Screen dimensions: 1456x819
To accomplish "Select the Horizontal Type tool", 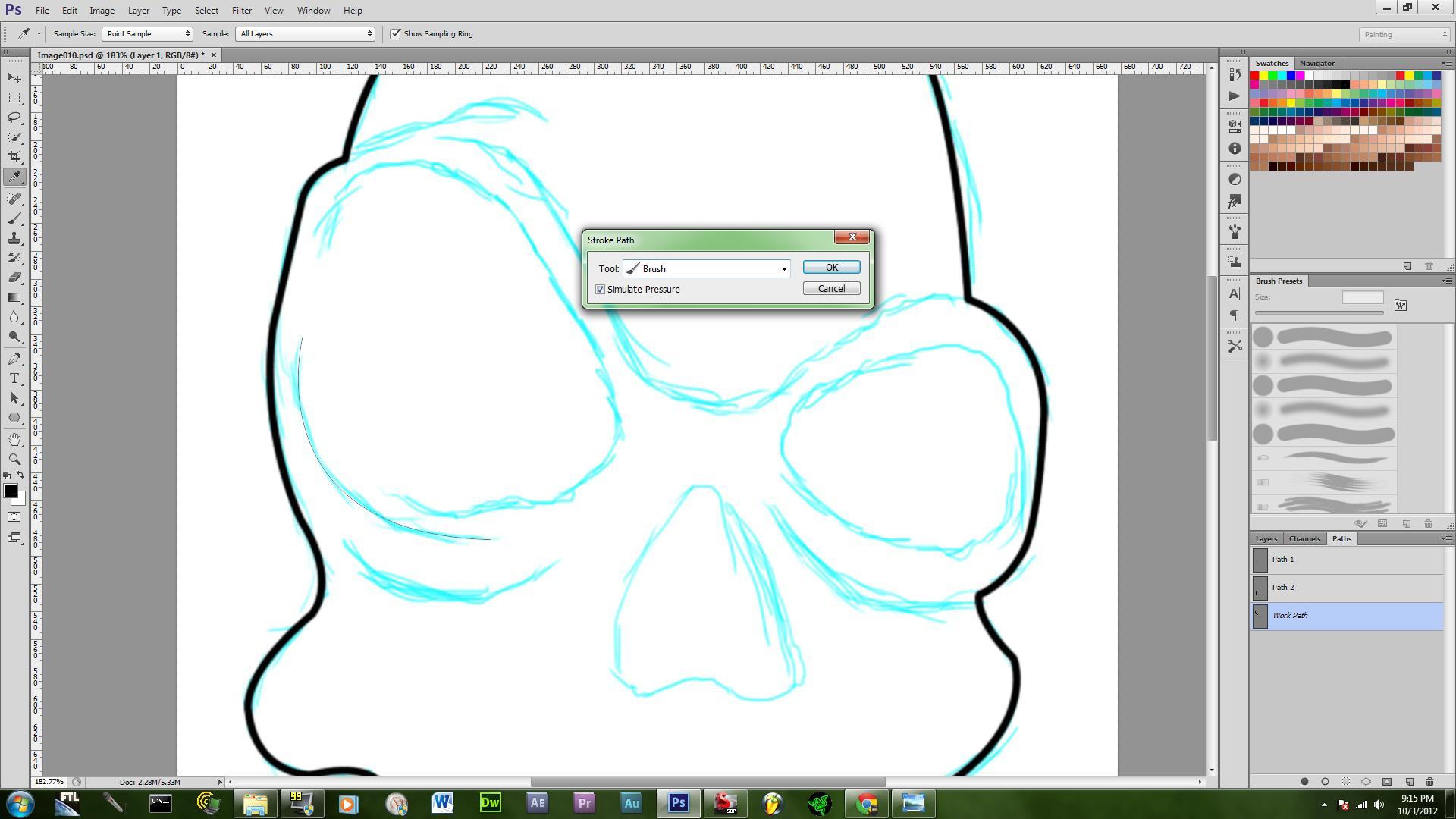I will tap(14, 378).
